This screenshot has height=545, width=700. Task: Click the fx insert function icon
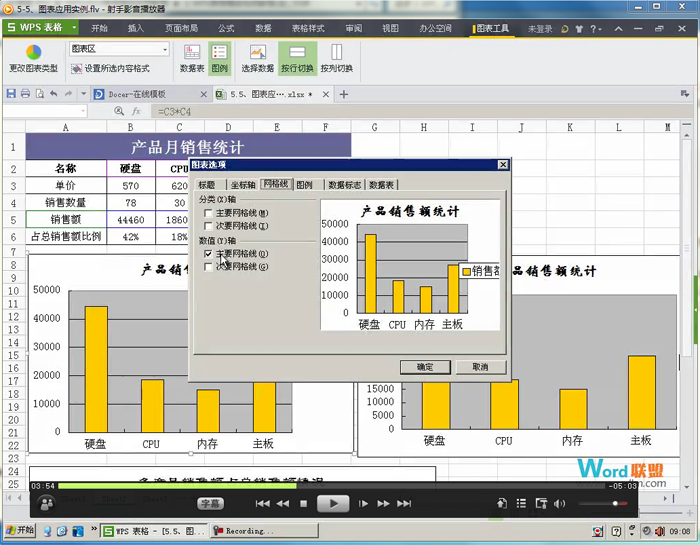136,111
